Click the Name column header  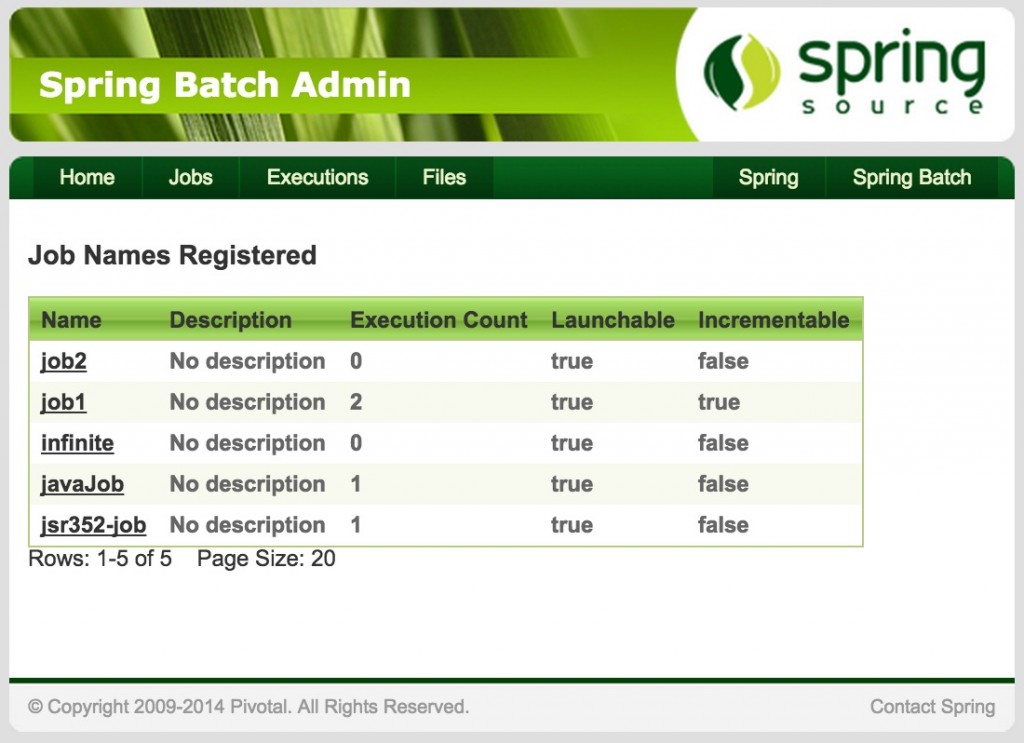tap(70, 320)
